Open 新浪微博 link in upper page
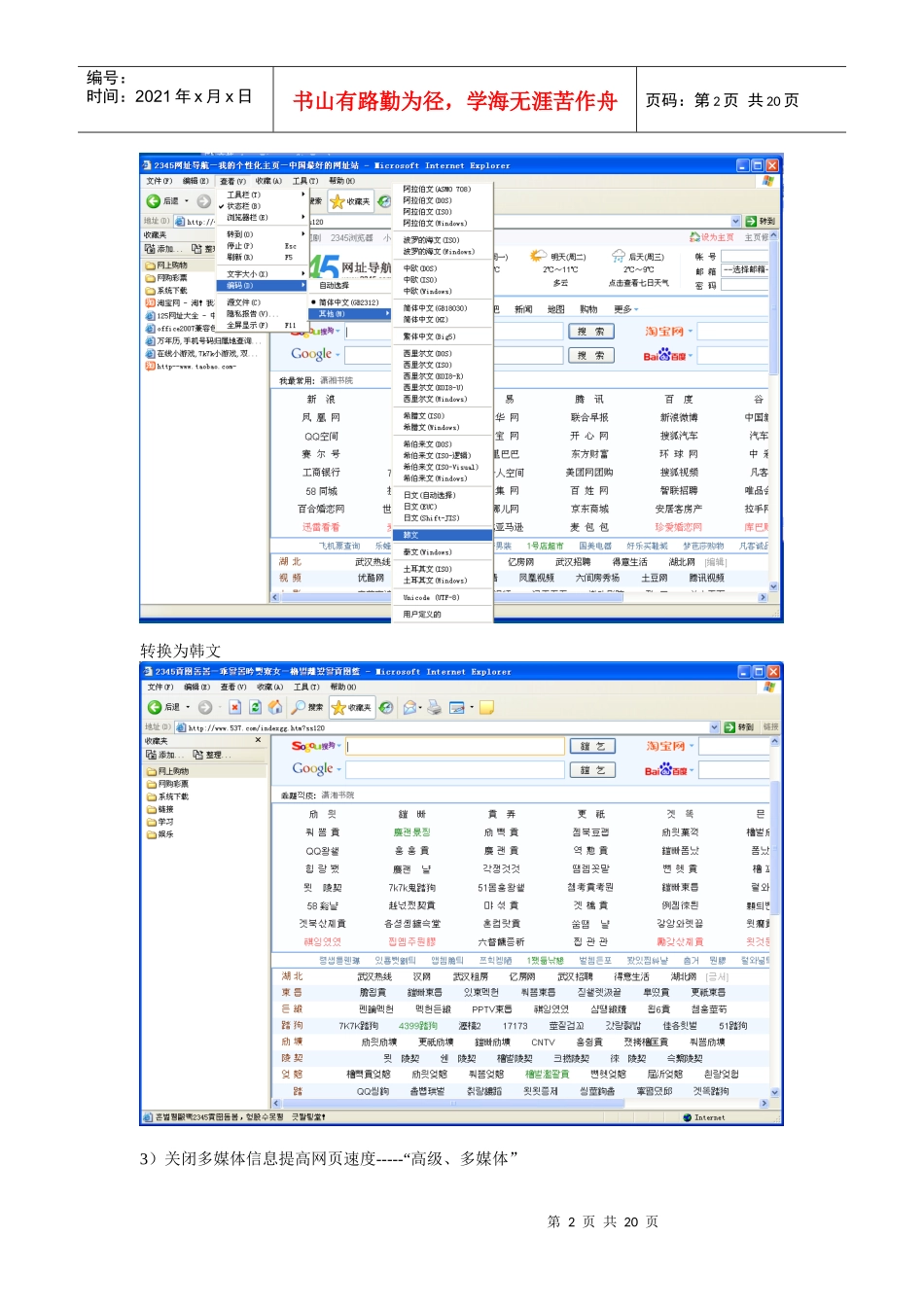Screen dimensions: 924x1307 (678, 418)
